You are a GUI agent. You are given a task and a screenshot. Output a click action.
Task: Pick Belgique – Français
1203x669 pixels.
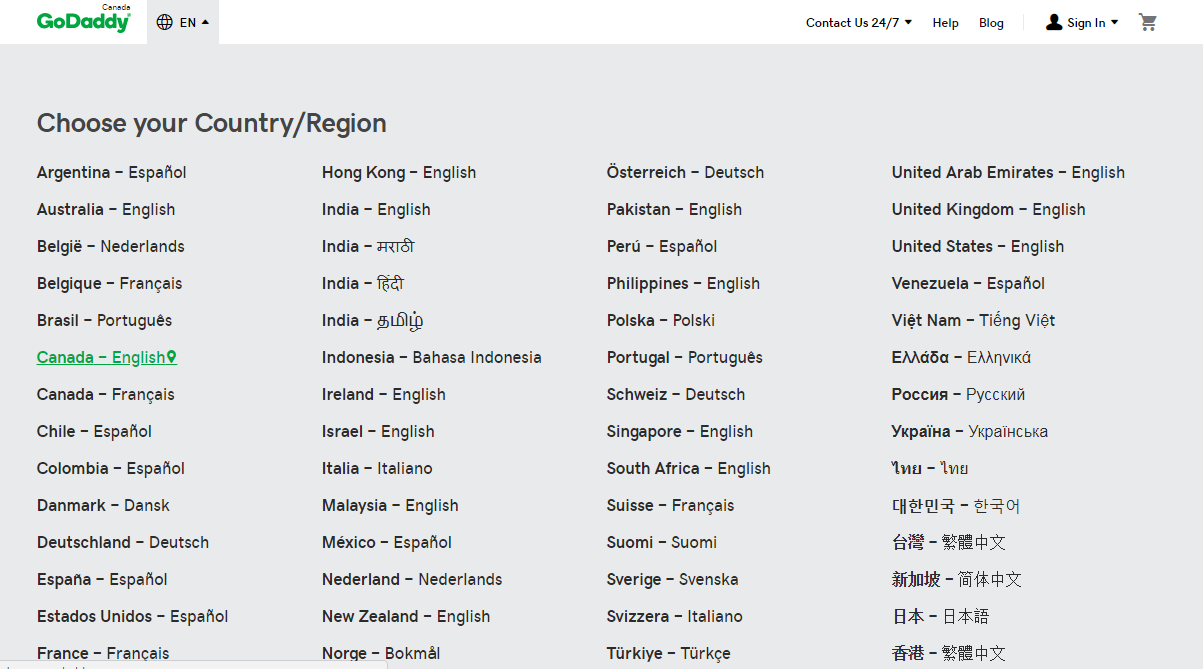(x=110, y=283)
